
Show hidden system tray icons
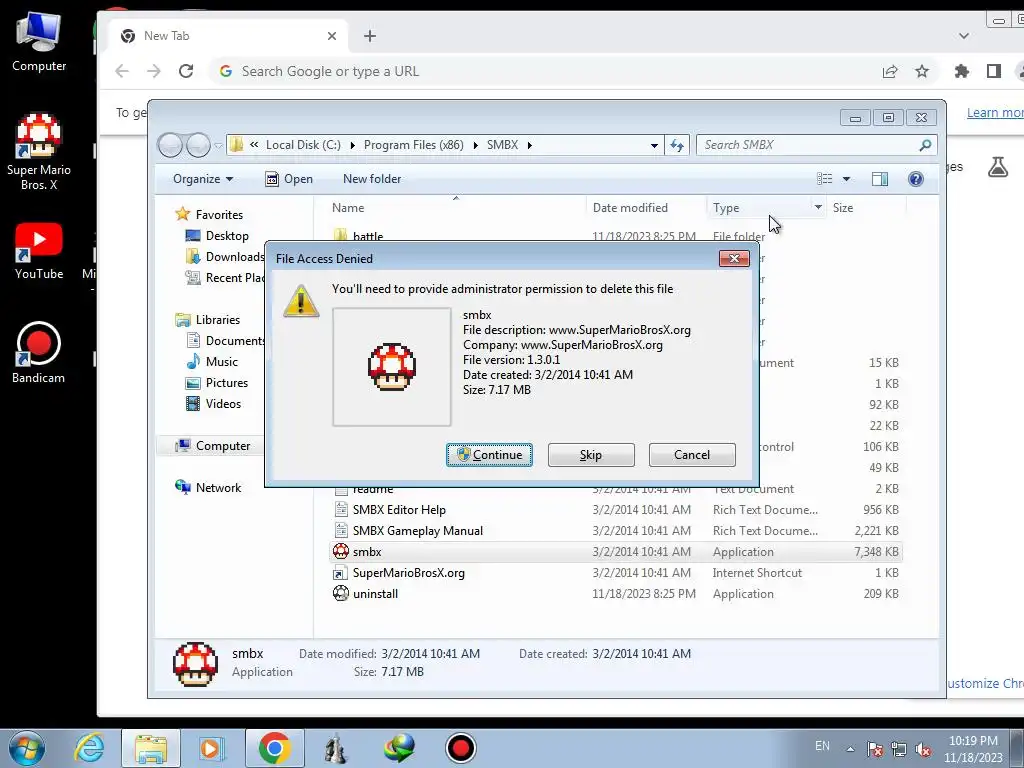[x=850, y=749]
